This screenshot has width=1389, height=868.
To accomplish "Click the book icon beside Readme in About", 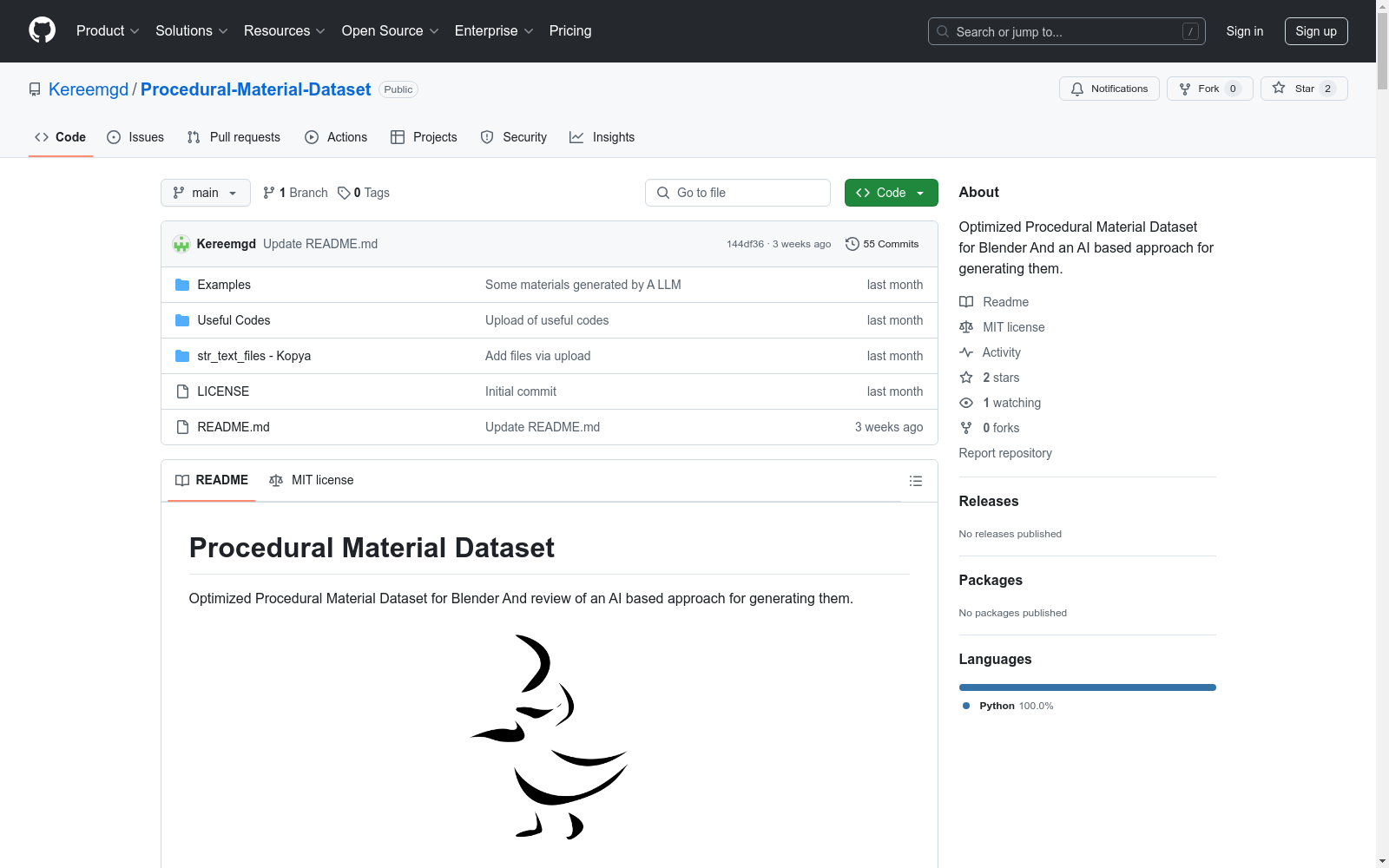I will coord(966,302).
